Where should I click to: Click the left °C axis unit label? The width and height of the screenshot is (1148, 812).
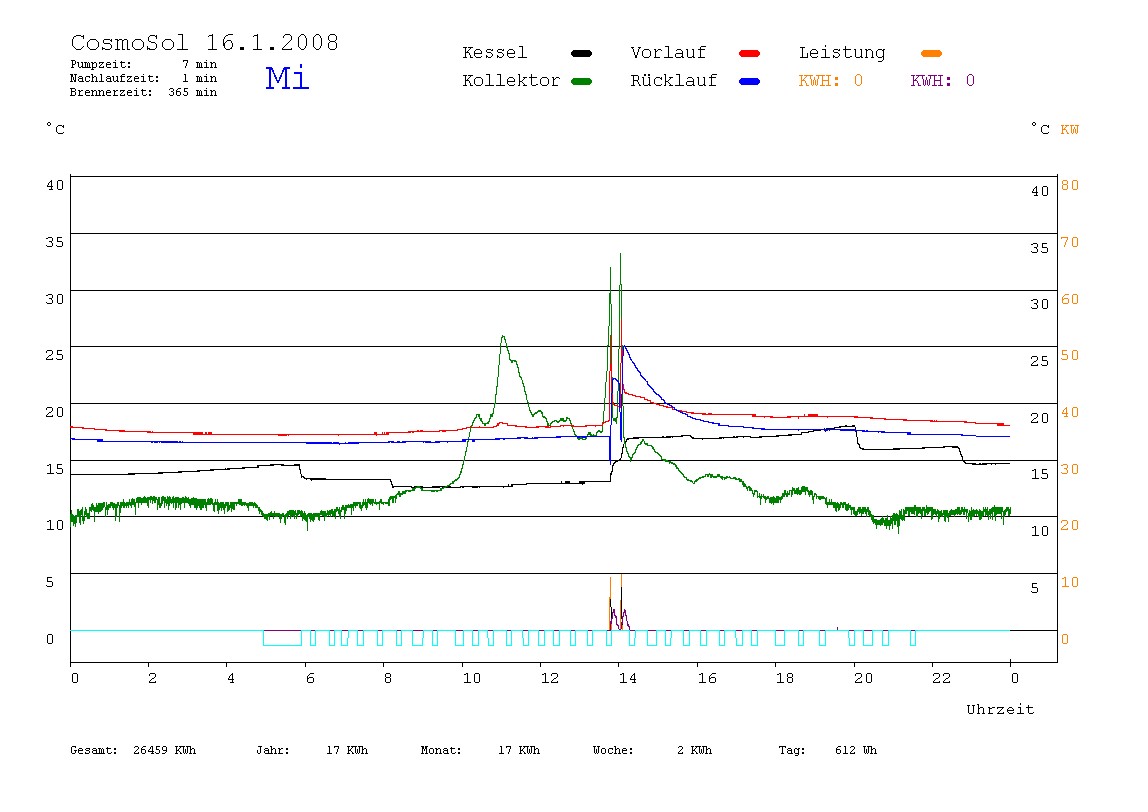[55, 129]
